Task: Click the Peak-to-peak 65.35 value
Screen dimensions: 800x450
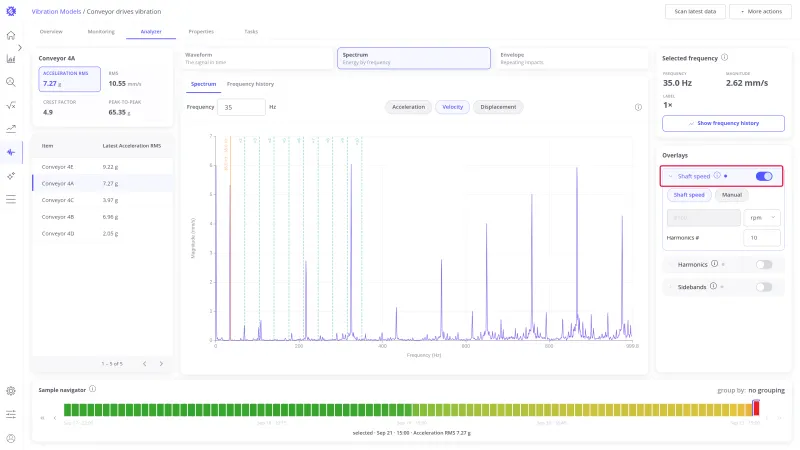Action: [119, 112]
